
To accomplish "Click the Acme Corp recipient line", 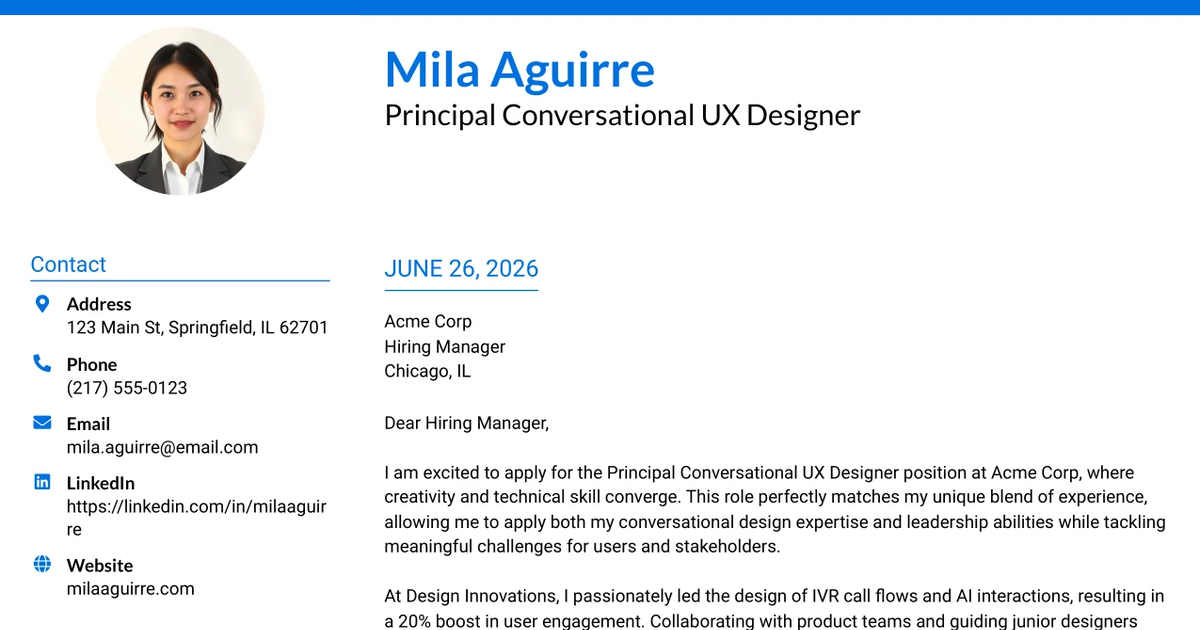I will click(428, 321).
